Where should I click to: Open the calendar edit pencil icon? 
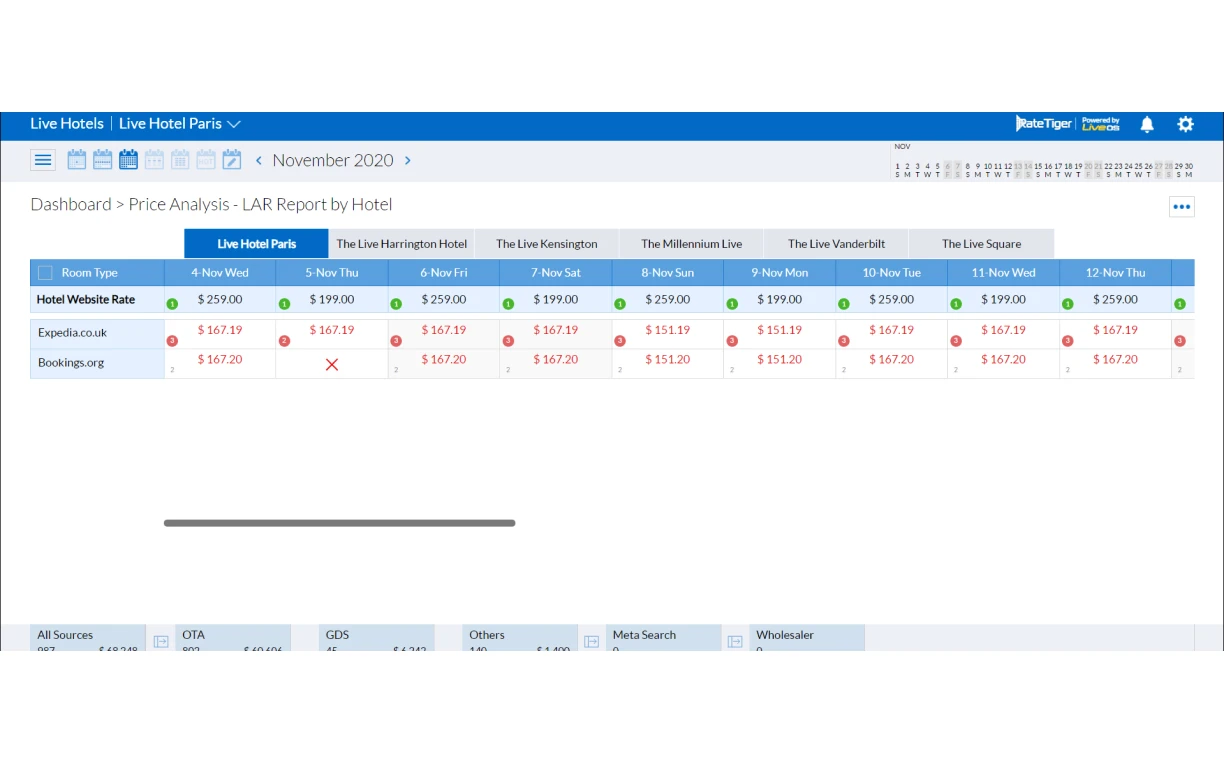(232, 160)
